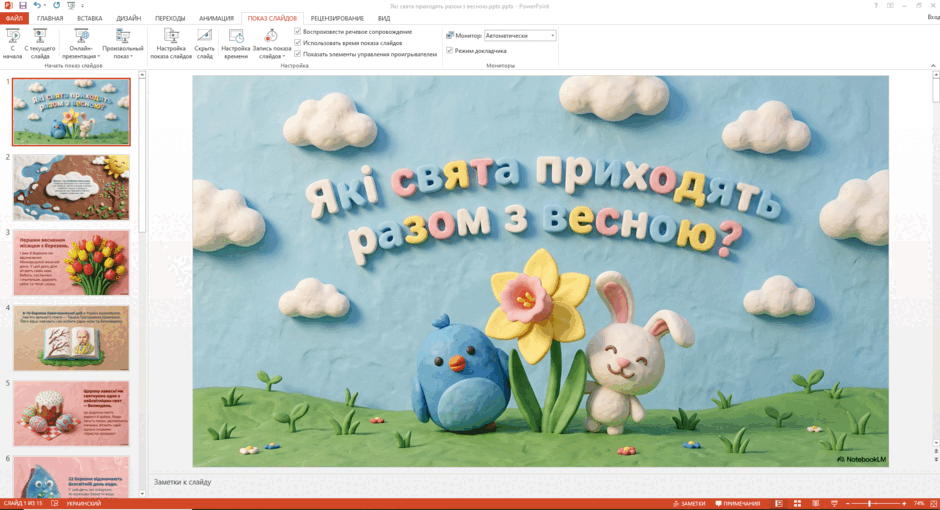Open the Онлайн-презентация menu button
Image resolution: width=940 pixels, height=510 pixels.
[81, 44]
